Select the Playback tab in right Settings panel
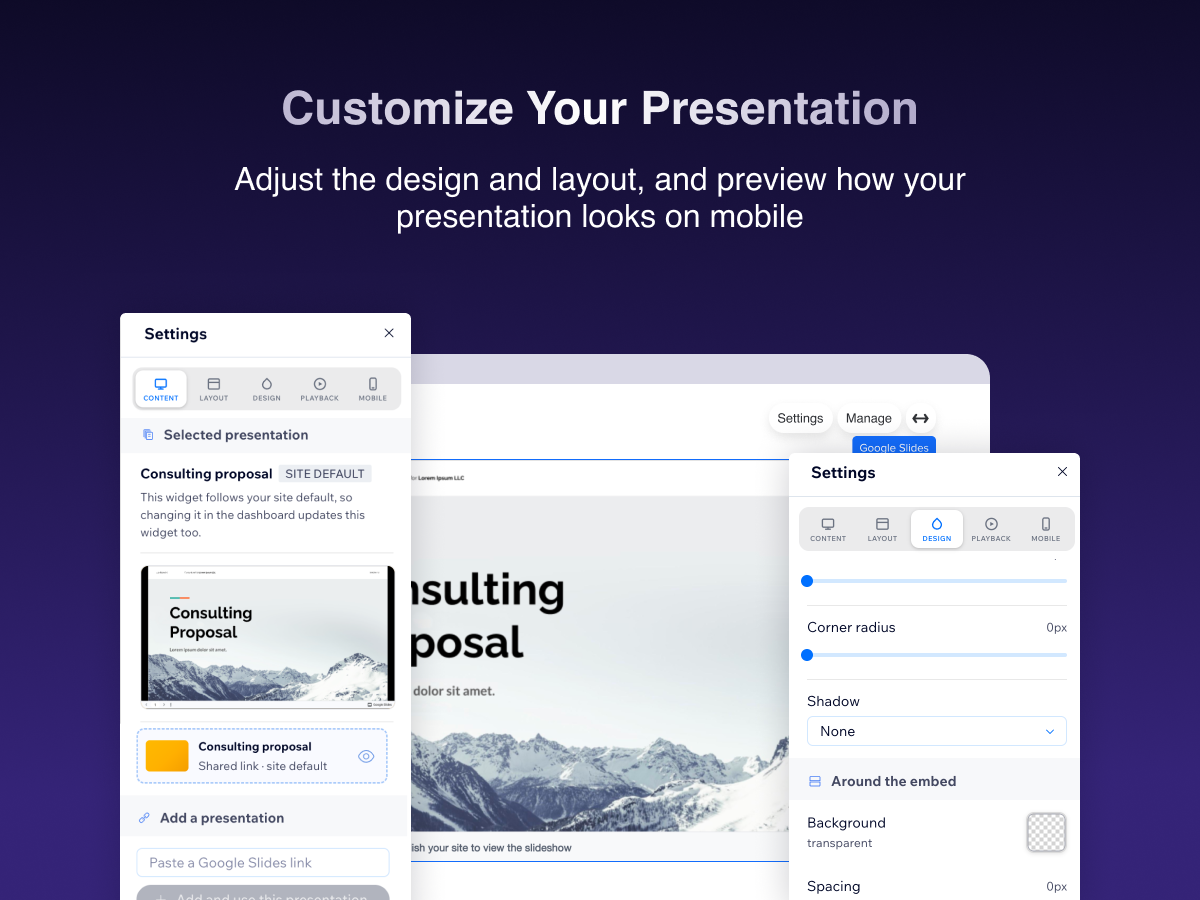The image size is (1200, 900). (x=991, y=529)
